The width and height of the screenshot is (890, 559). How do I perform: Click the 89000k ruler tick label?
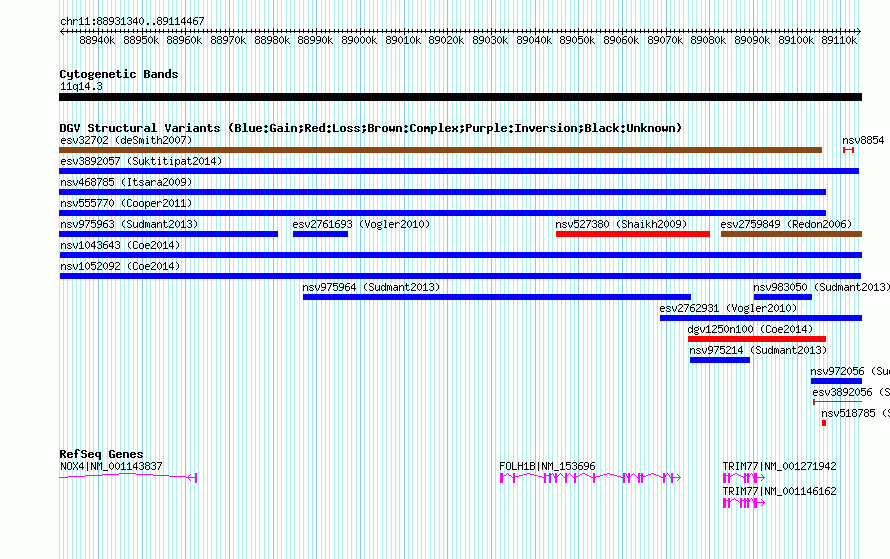[x=359, y=40]
